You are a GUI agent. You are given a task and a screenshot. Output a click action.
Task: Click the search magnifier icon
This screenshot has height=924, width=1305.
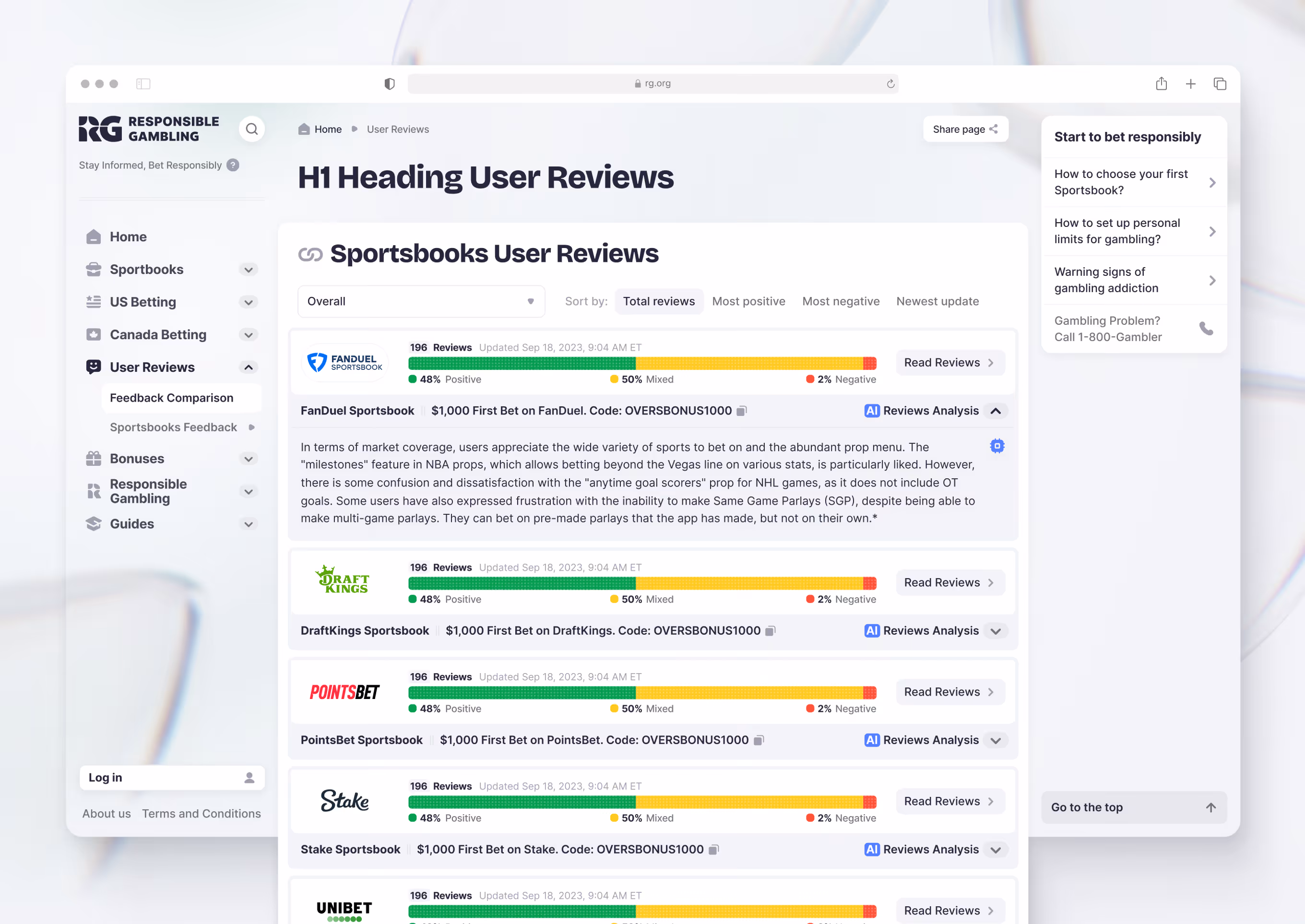(x=251, y=129)
